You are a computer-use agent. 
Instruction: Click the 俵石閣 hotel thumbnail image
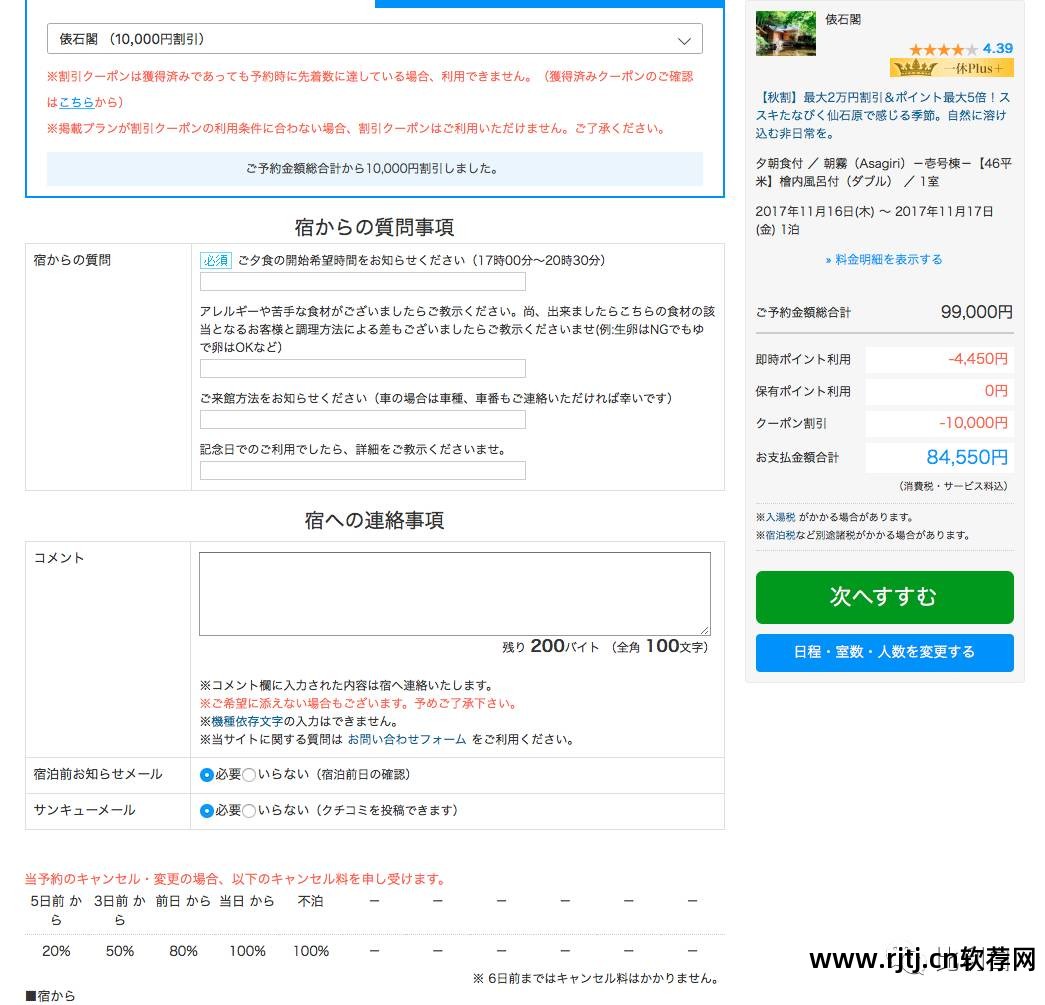(786, 33)
